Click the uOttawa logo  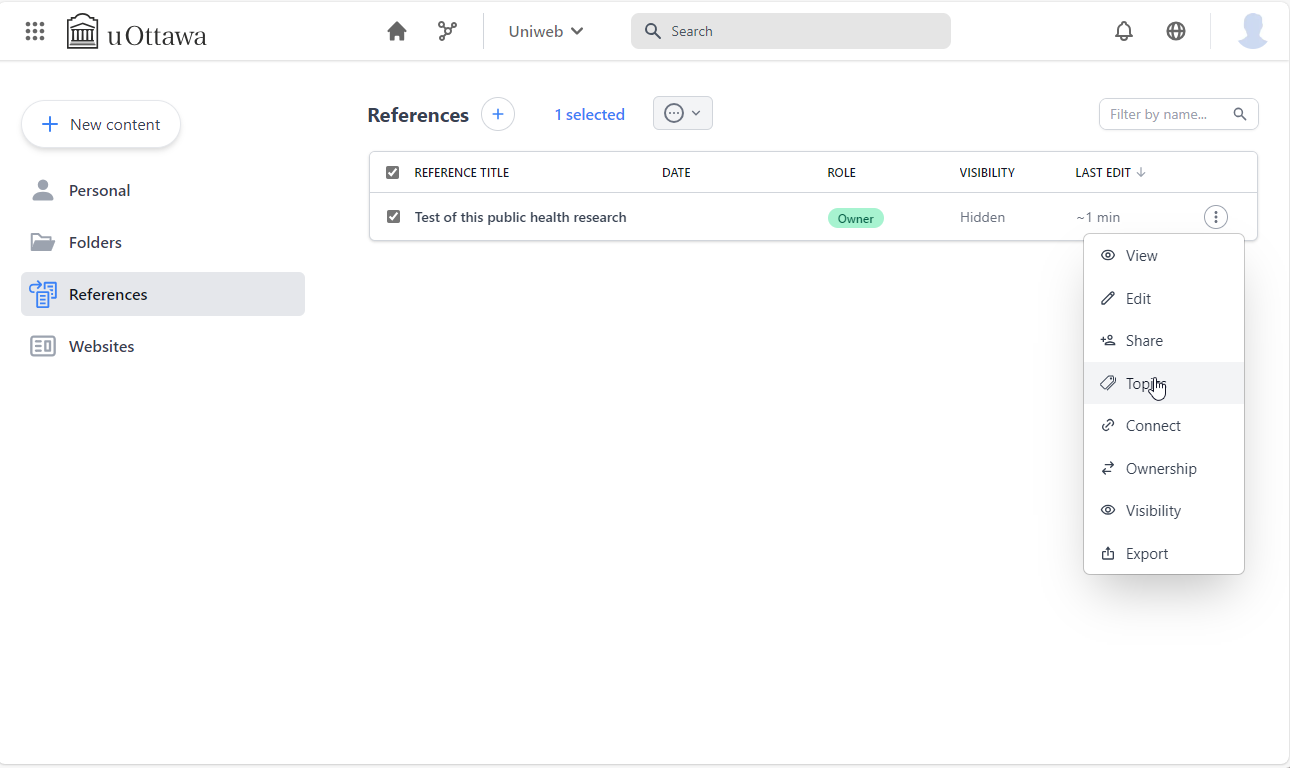click(135, 31)
